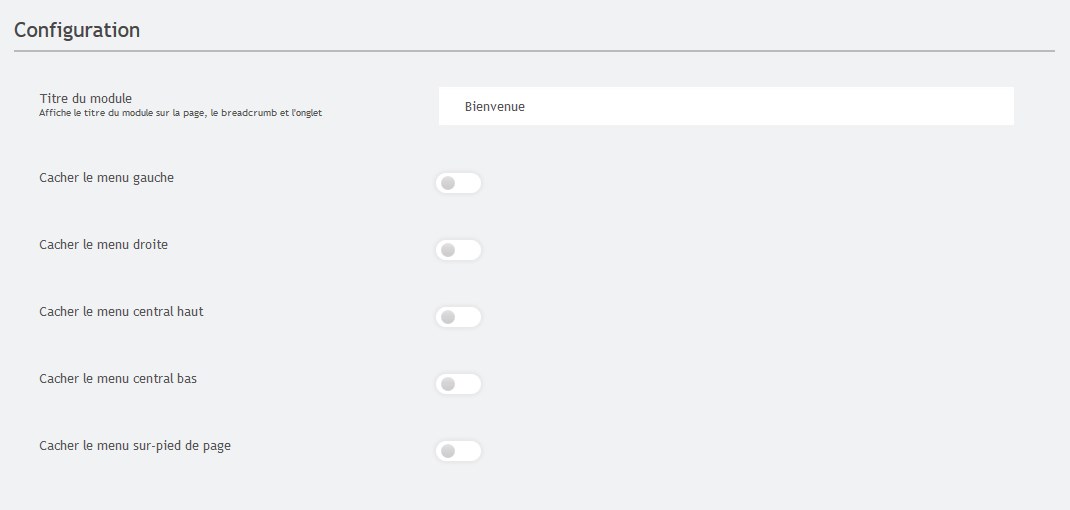The image size is (1070, 510).
Task: Click the horizontal divider under 'Configuration'
Action: pos(534,51)
